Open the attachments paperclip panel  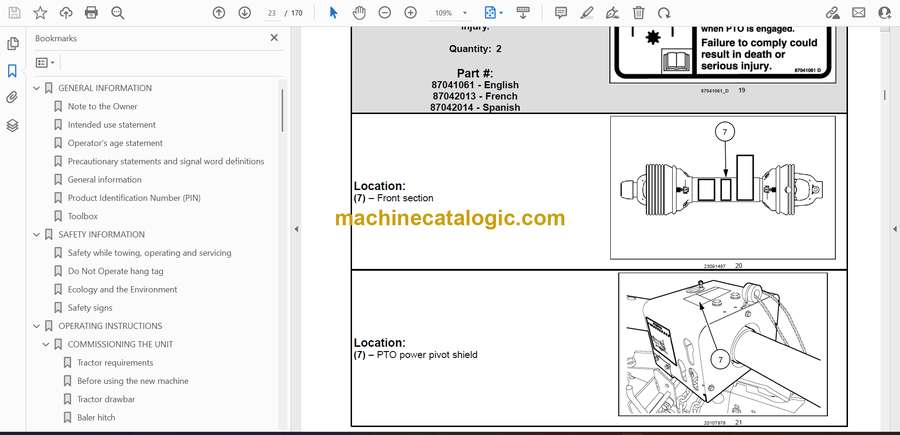13,98
